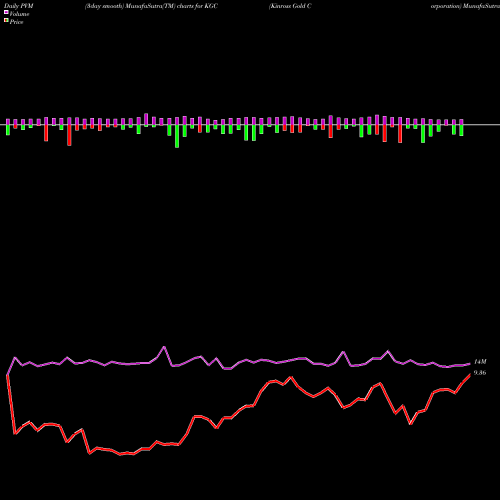Click the Volume legend color swatch

click(6, 12)
